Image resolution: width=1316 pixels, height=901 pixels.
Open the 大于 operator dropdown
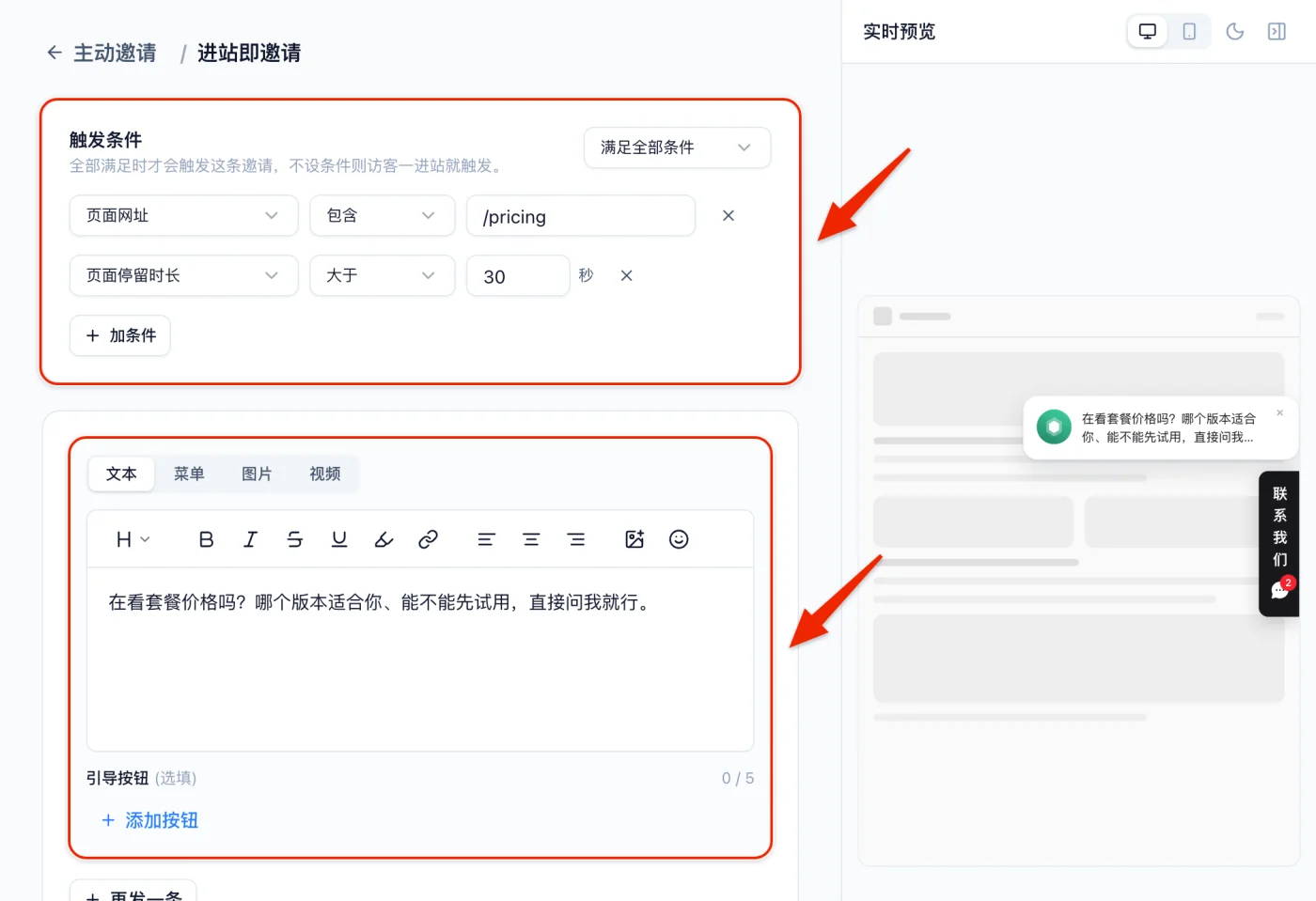click(383, 275)
